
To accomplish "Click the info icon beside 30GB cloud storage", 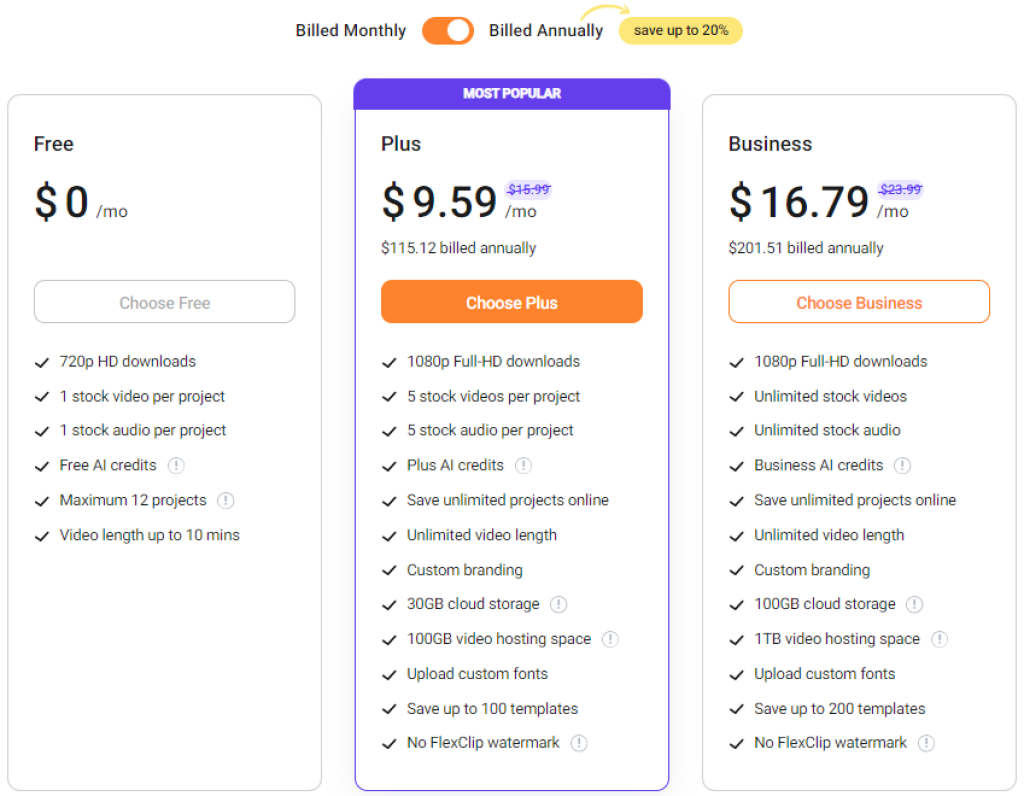I will click(x=558, y=604).
